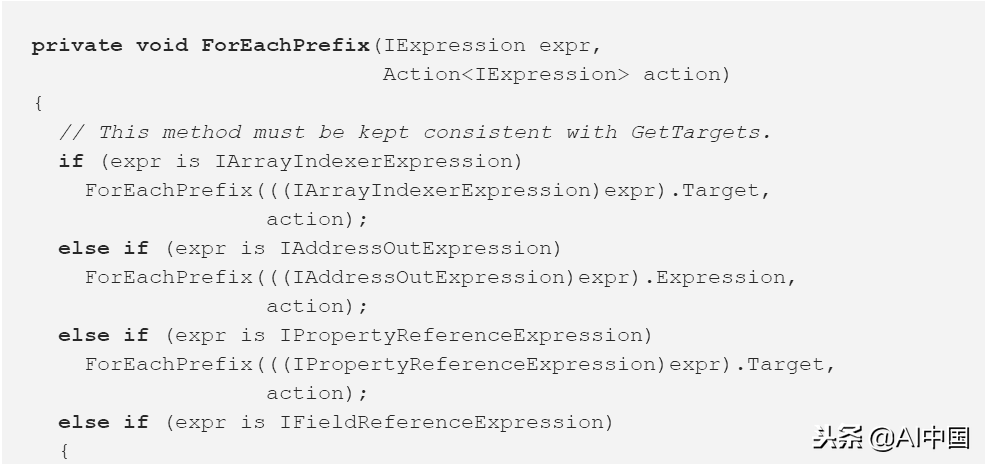Click the IFieldReferenceExpression type name

click(x=473, y=422)
